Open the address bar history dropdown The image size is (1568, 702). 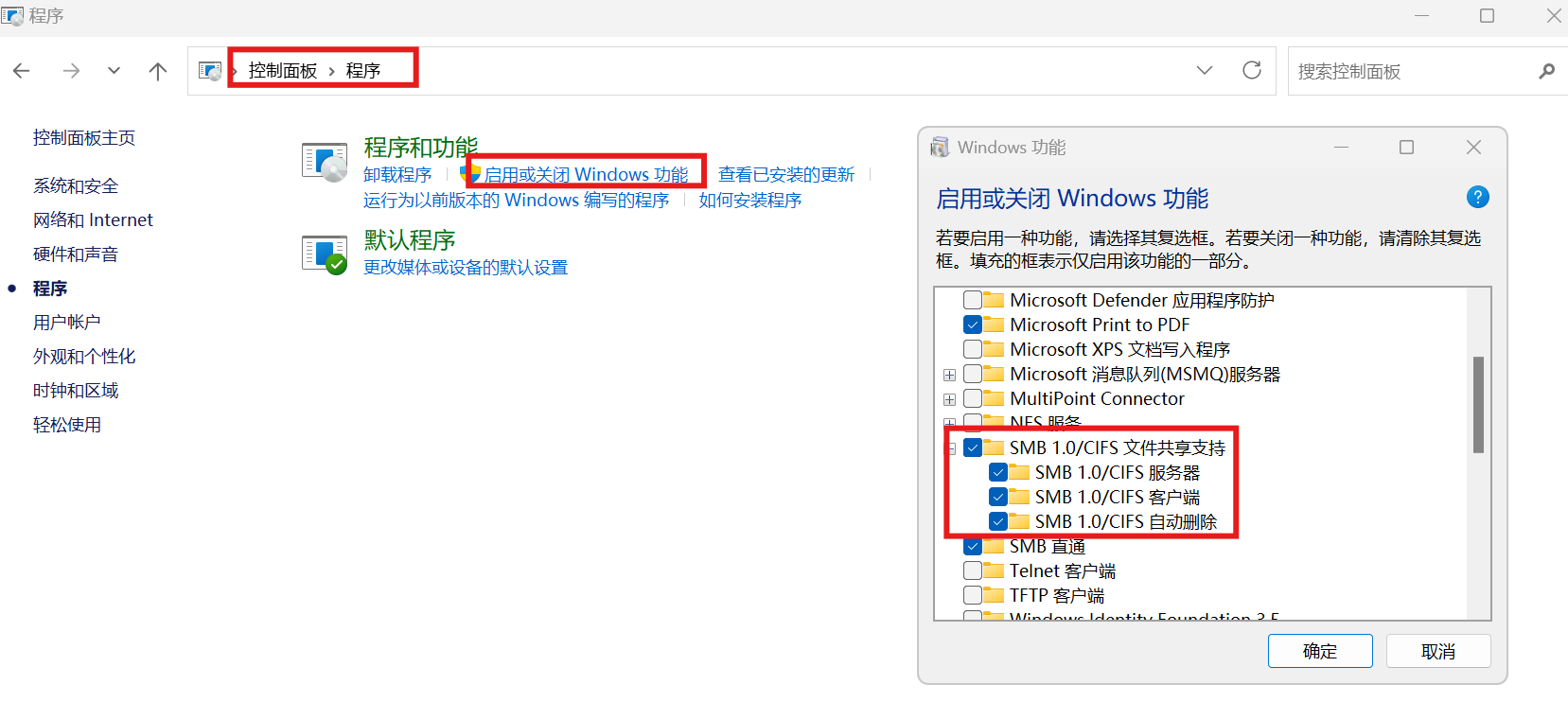(1205, 70)
